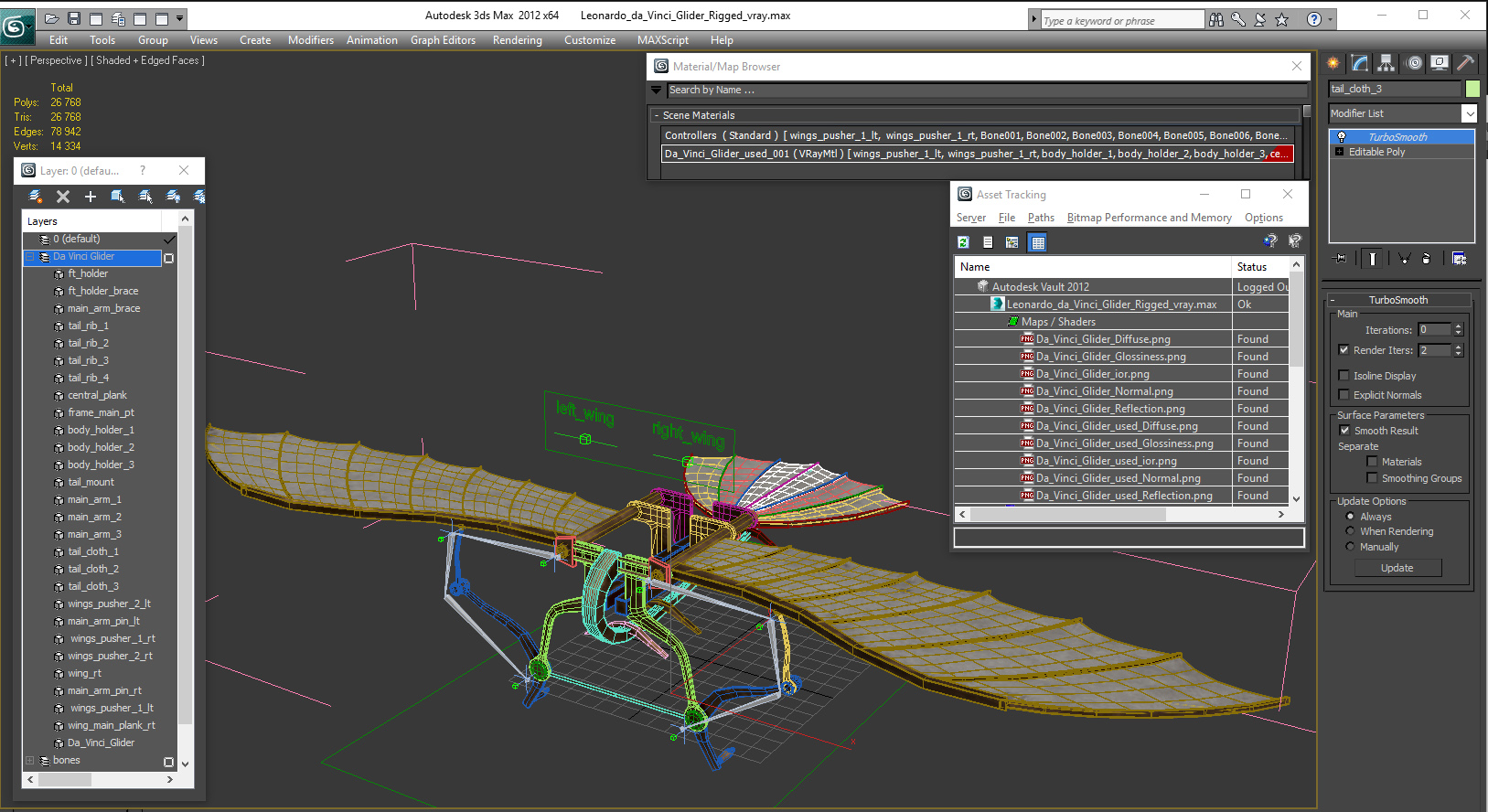Collapse the Da Vinci Glider layer tree
The height and width of the screenshot is (812, 1488).
(30, 257)
